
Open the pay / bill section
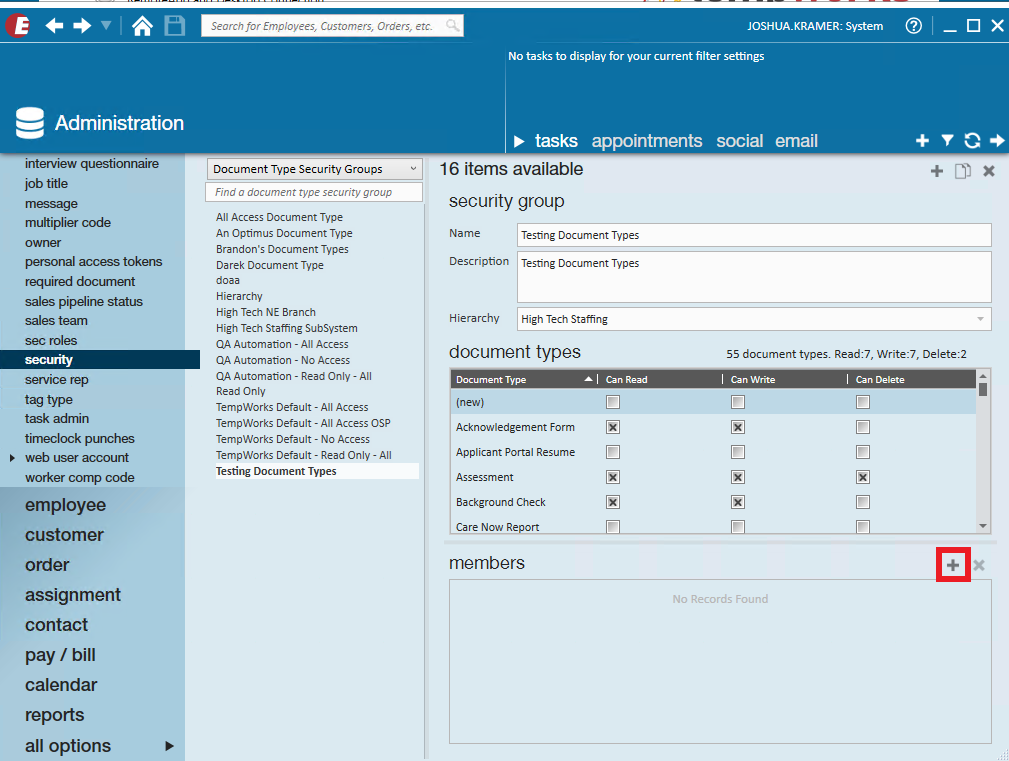60,655
